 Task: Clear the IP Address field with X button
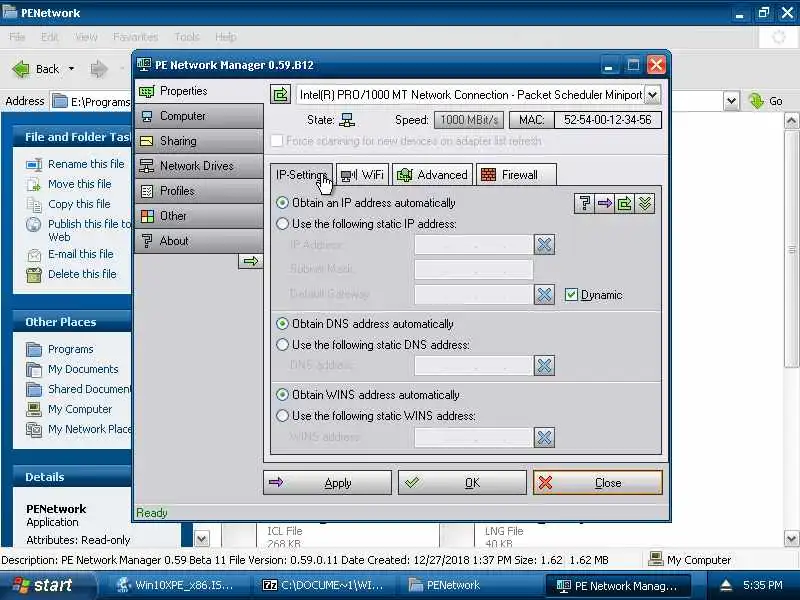(544, 245)
